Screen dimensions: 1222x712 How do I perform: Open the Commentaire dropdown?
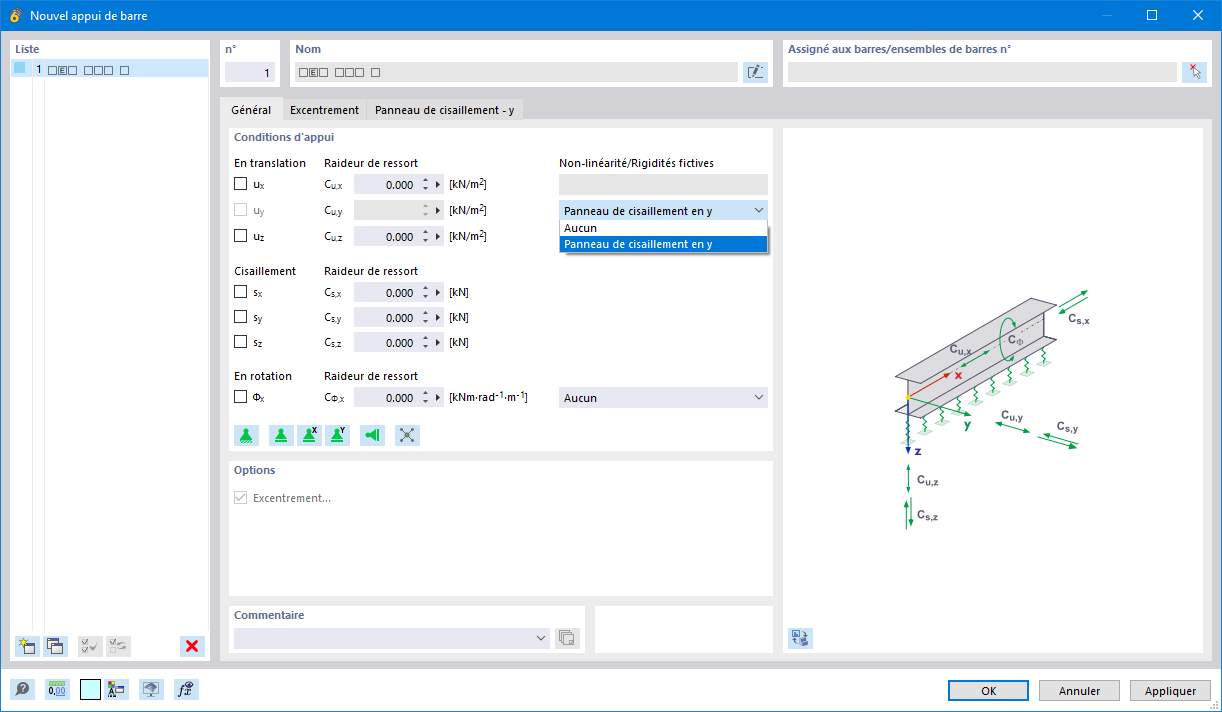tap(391, 638)
